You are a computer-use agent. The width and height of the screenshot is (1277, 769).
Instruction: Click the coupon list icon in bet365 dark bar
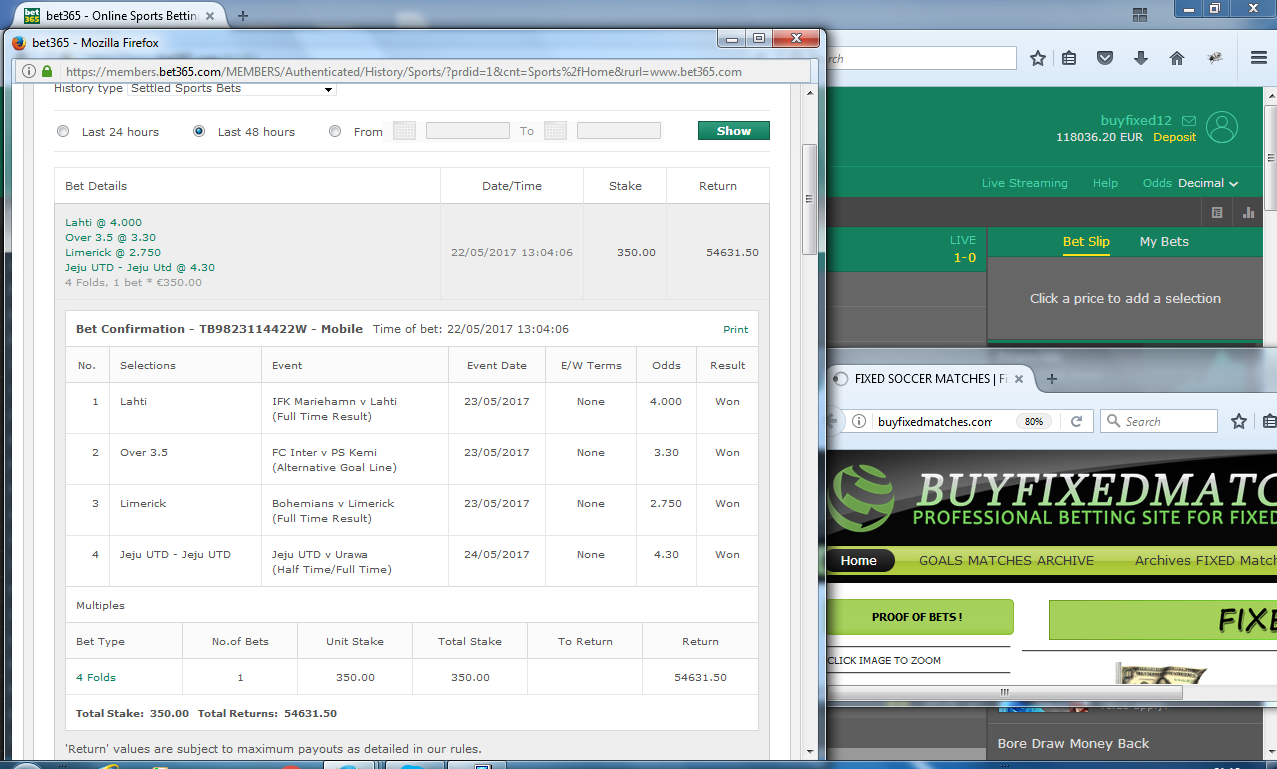1217,212
